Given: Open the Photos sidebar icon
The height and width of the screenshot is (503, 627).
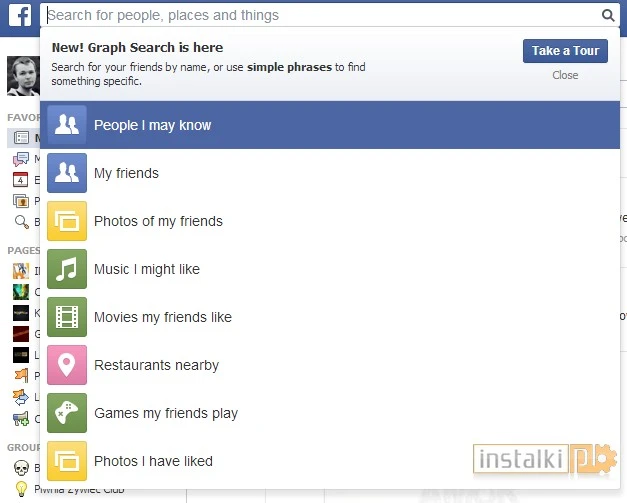Looking at the screenshot, I should (x=21, y=200).
